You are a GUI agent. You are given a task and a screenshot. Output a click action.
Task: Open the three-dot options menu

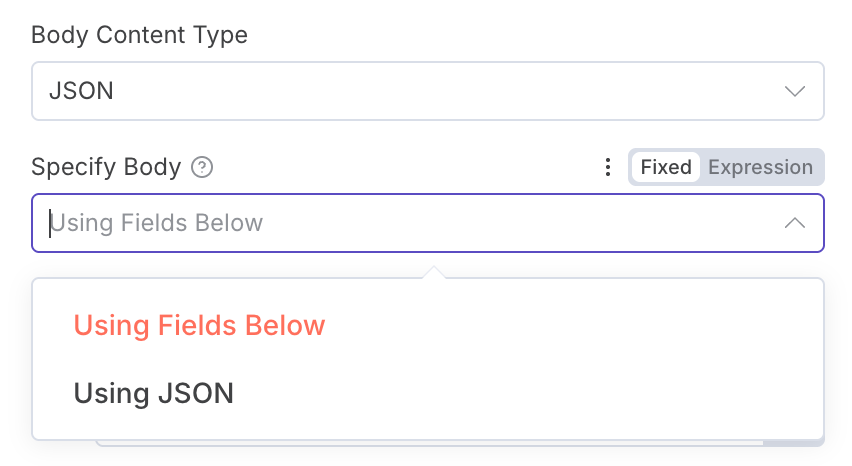607,167
